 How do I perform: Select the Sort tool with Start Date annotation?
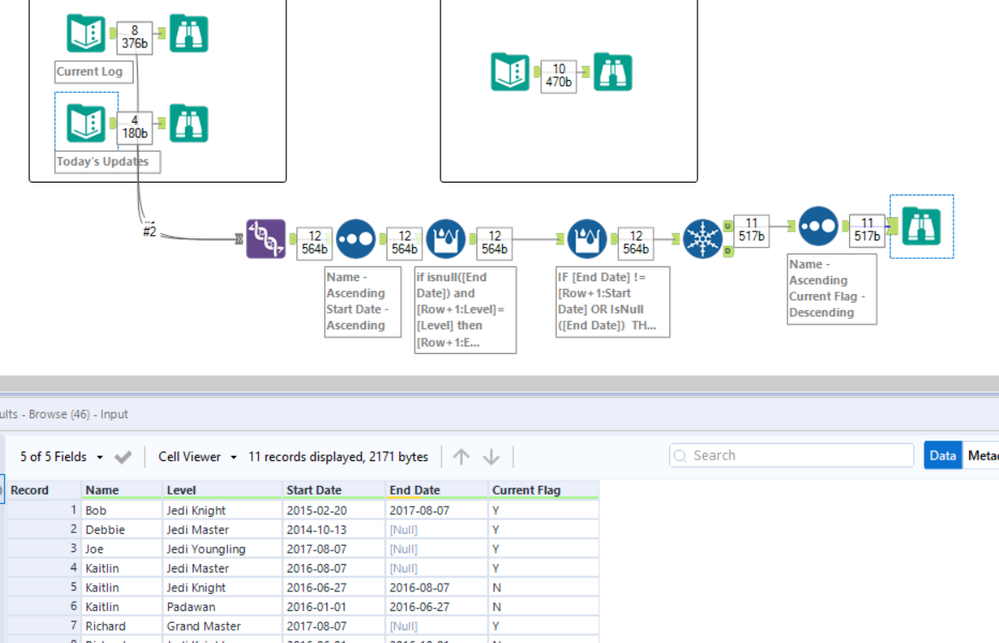pyautogui.click(x=355, y=240)
